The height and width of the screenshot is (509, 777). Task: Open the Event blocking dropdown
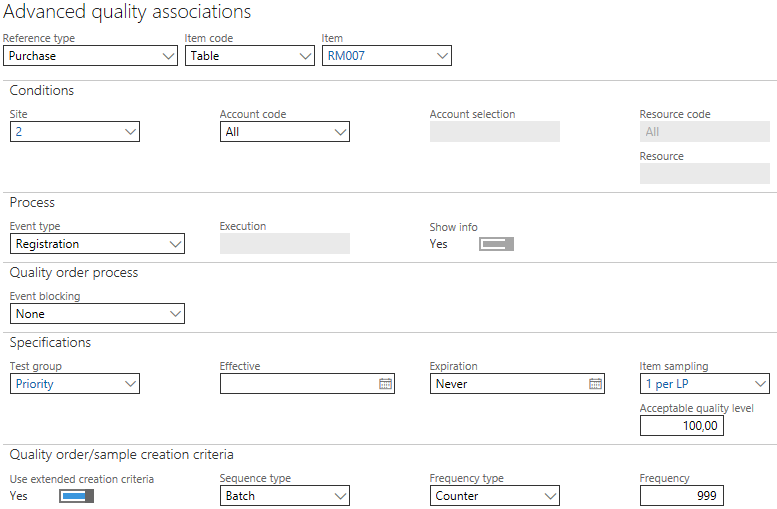pos(176,314)
